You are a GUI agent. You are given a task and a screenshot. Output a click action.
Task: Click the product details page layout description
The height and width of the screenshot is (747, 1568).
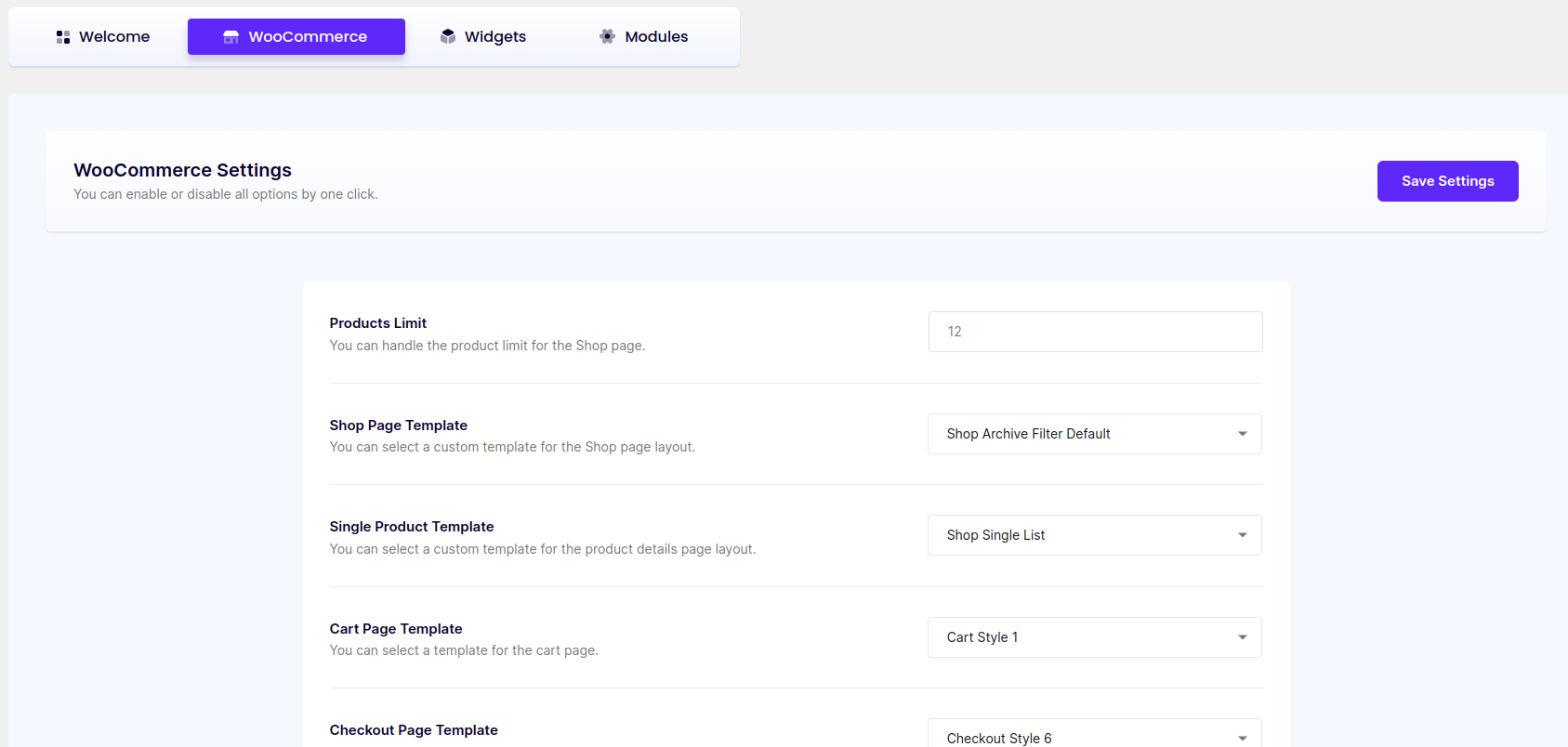click(x=543, y=549)
